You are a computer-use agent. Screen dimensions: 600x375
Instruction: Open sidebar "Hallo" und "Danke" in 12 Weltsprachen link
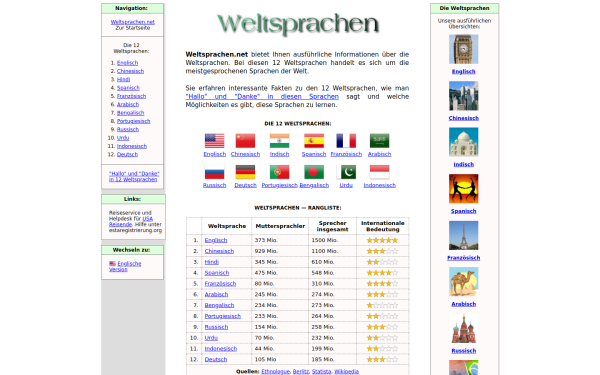(x=134, y=176)
